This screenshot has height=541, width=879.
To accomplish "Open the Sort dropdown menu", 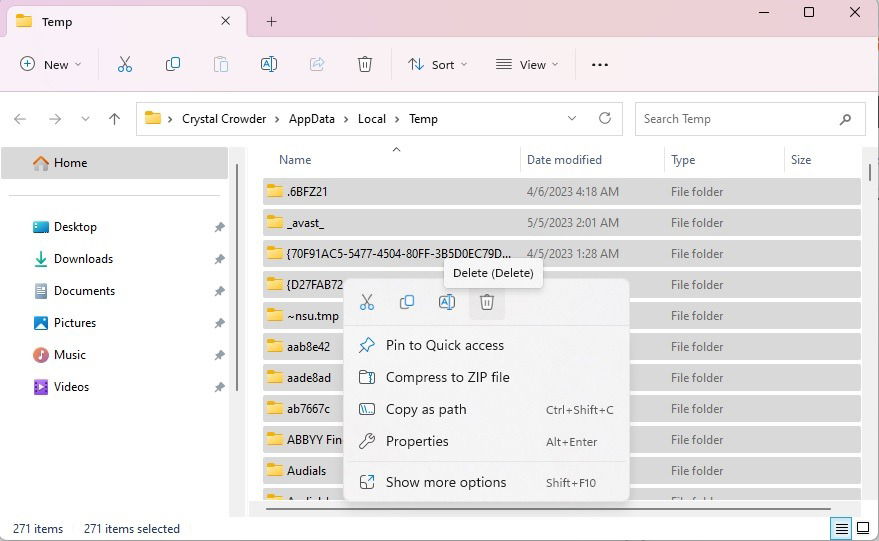I will point(438,64).
